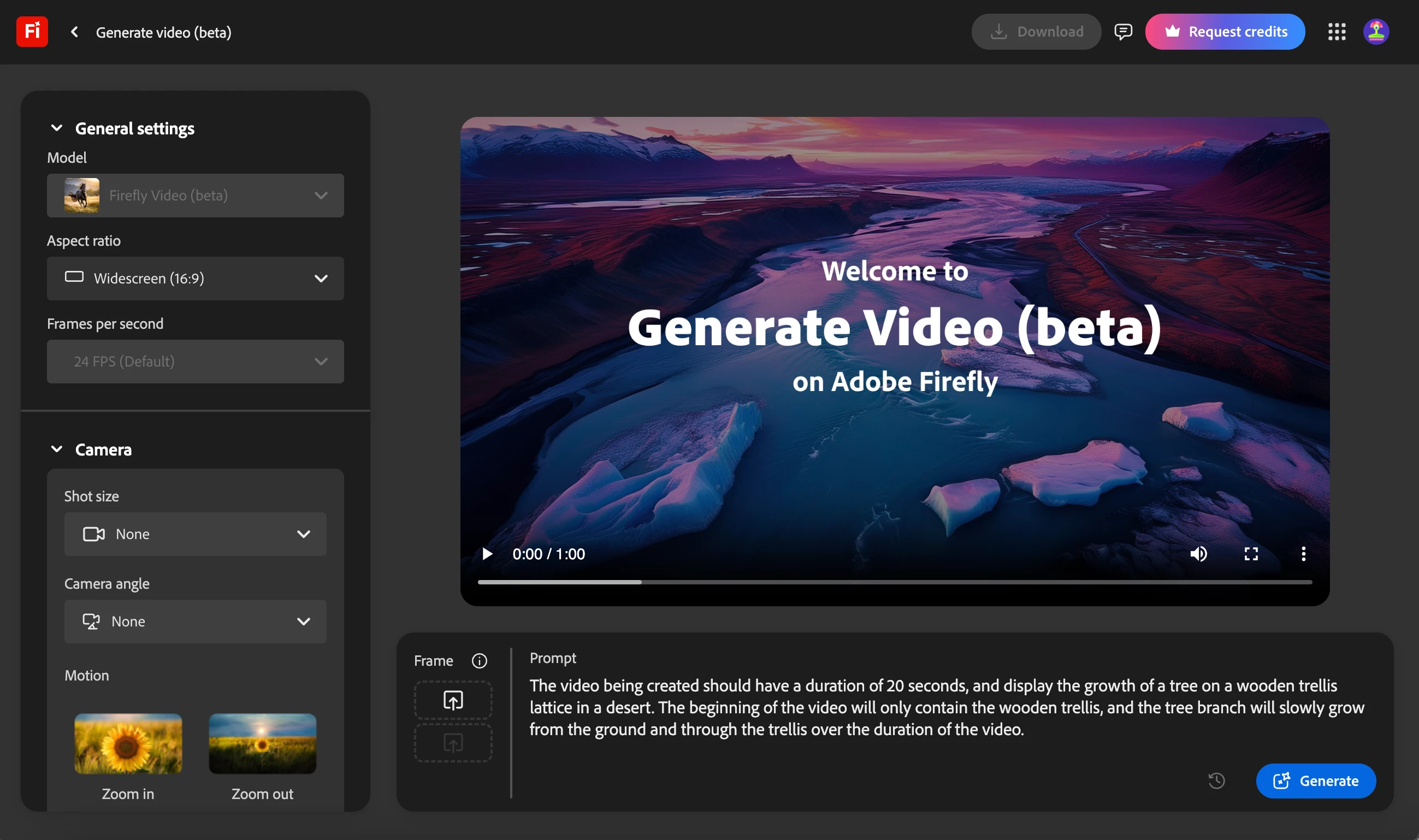The image size is (1419, 840).
Task: Click the Request credits button
Action: [x=1225, y=32]
